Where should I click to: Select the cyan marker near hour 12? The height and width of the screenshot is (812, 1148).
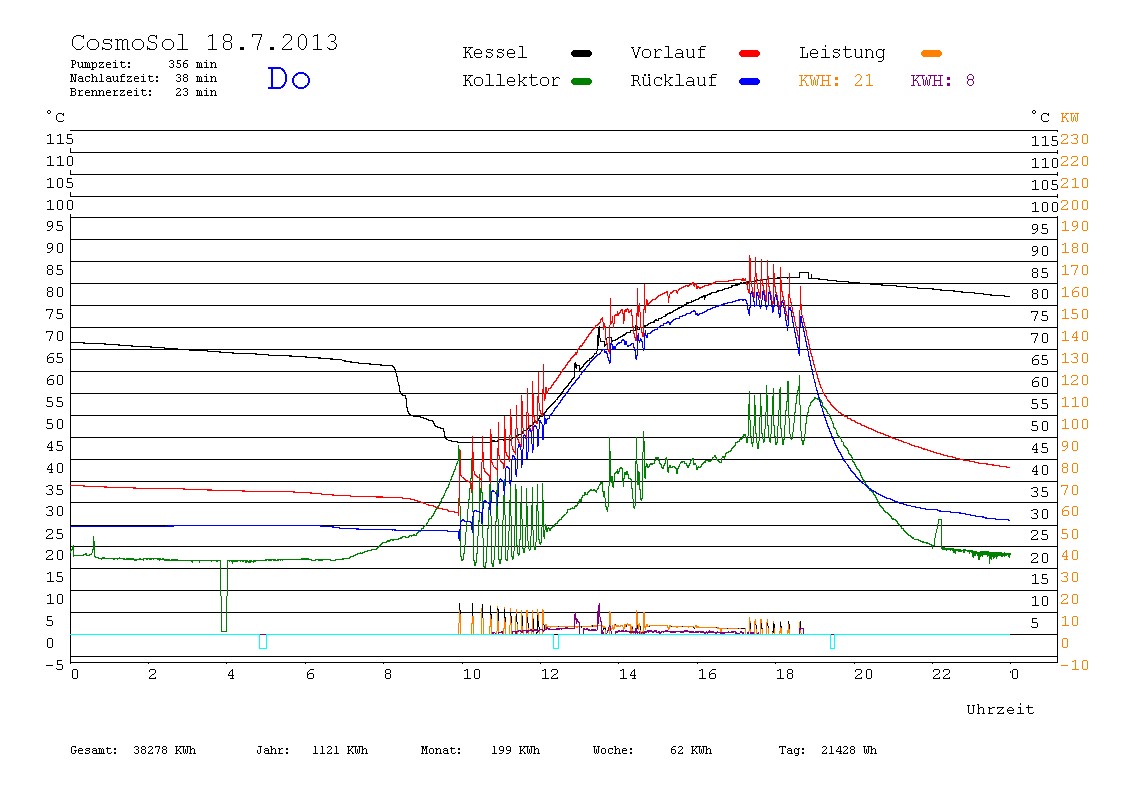556,641
